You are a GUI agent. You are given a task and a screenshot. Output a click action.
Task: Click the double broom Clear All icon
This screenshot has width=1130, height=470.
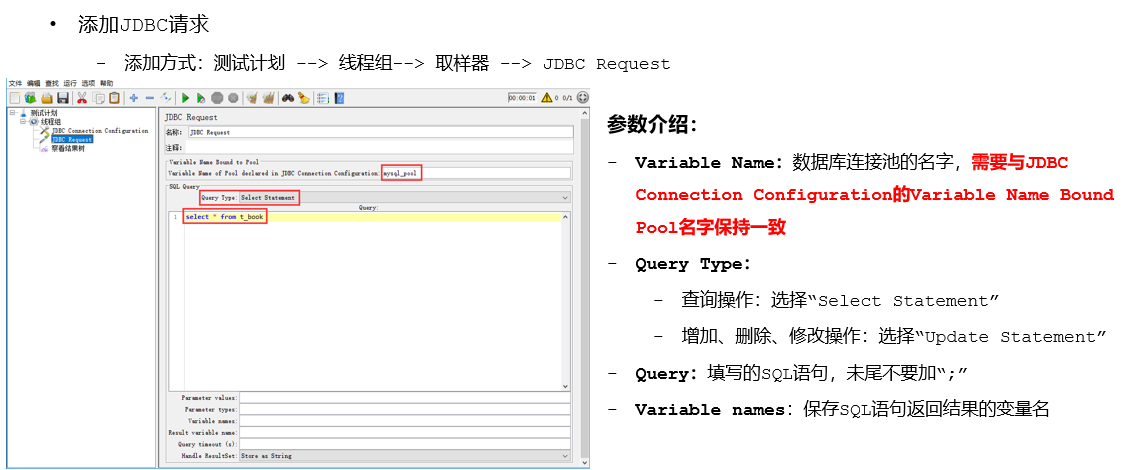point(268,98)
